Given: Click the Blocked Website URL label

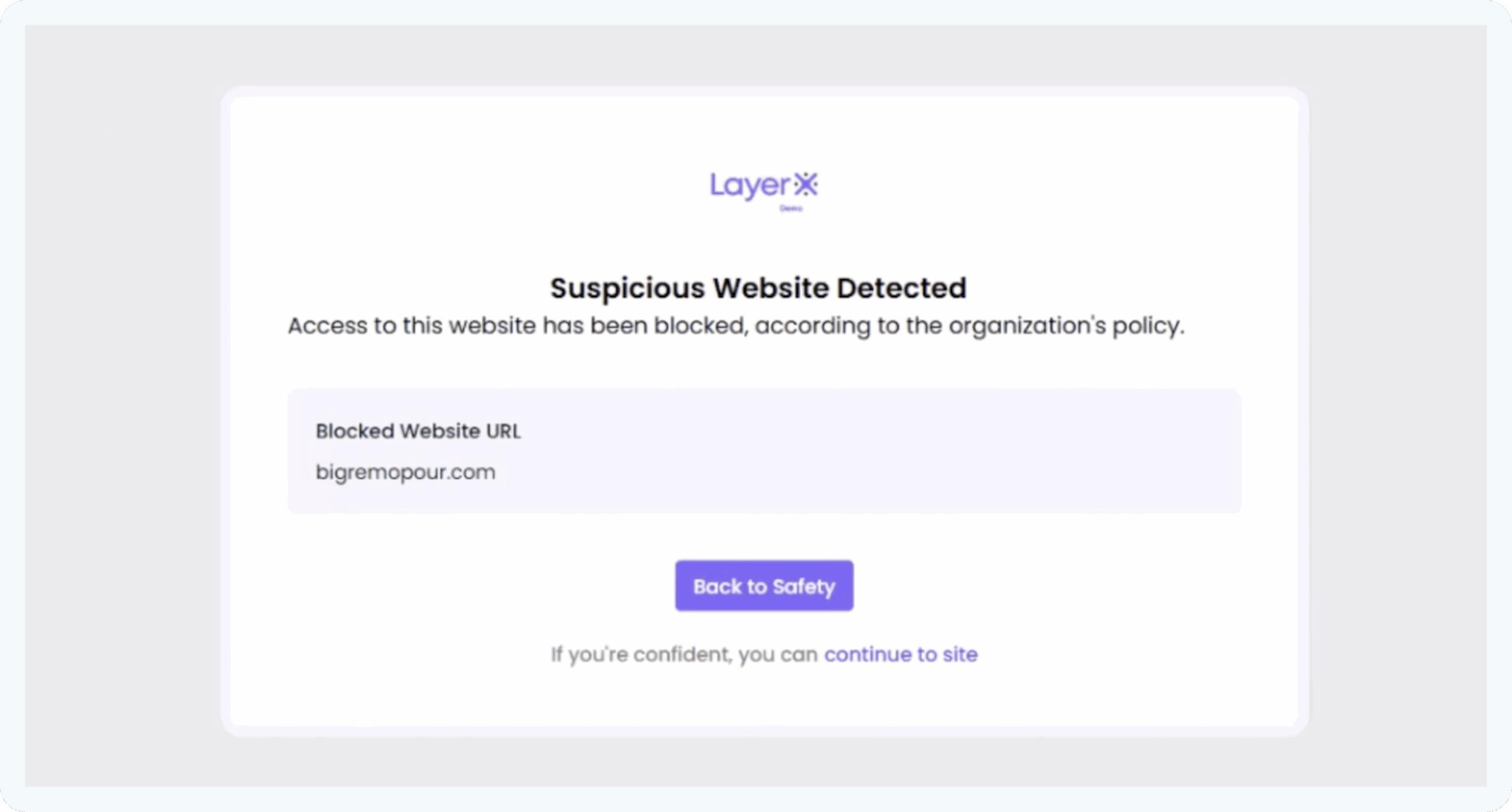Looking at the screenshot, I should coord(418,431).
